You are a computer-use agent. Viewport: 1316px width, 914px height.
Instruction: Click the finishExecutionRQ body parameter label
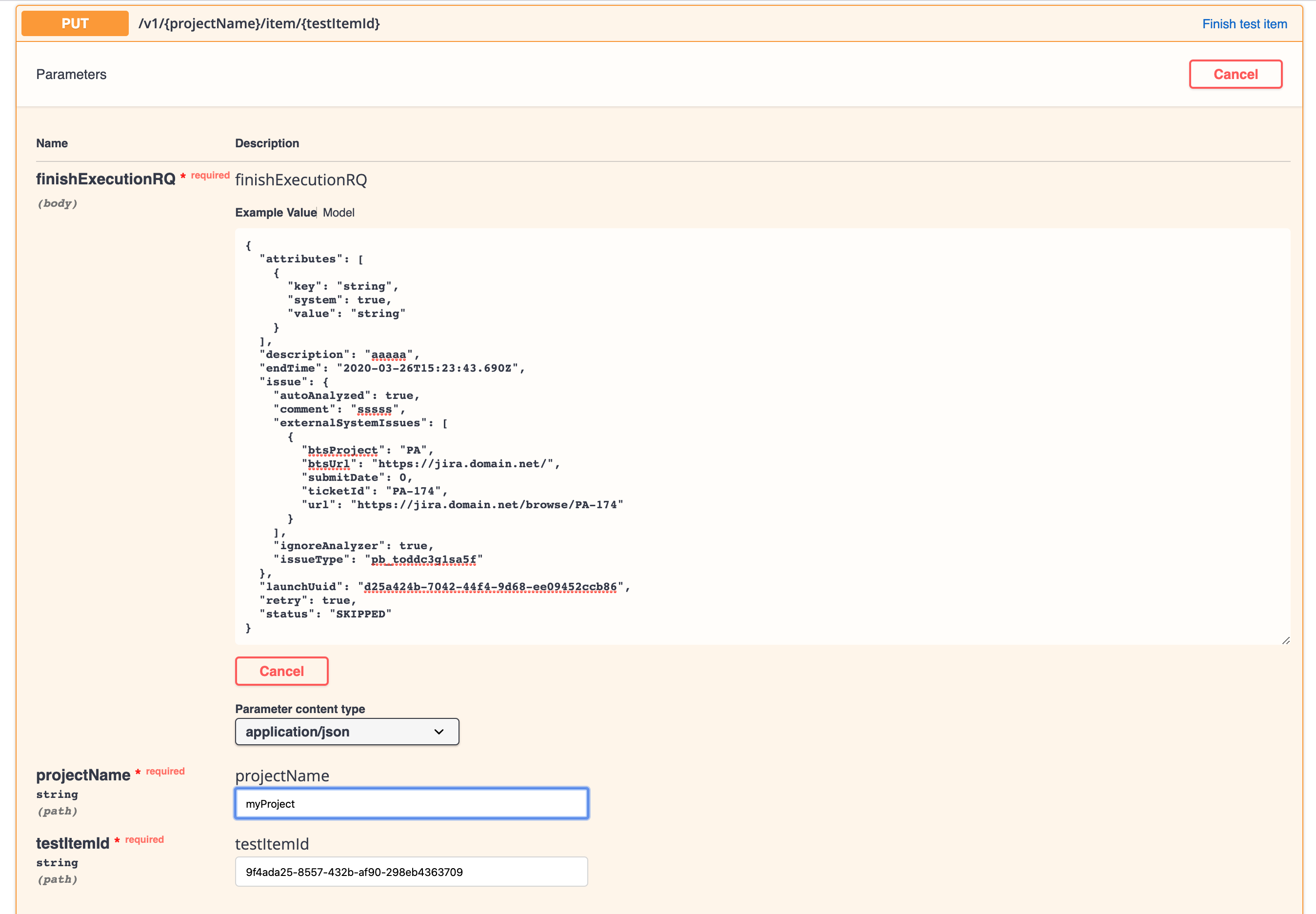106,178
